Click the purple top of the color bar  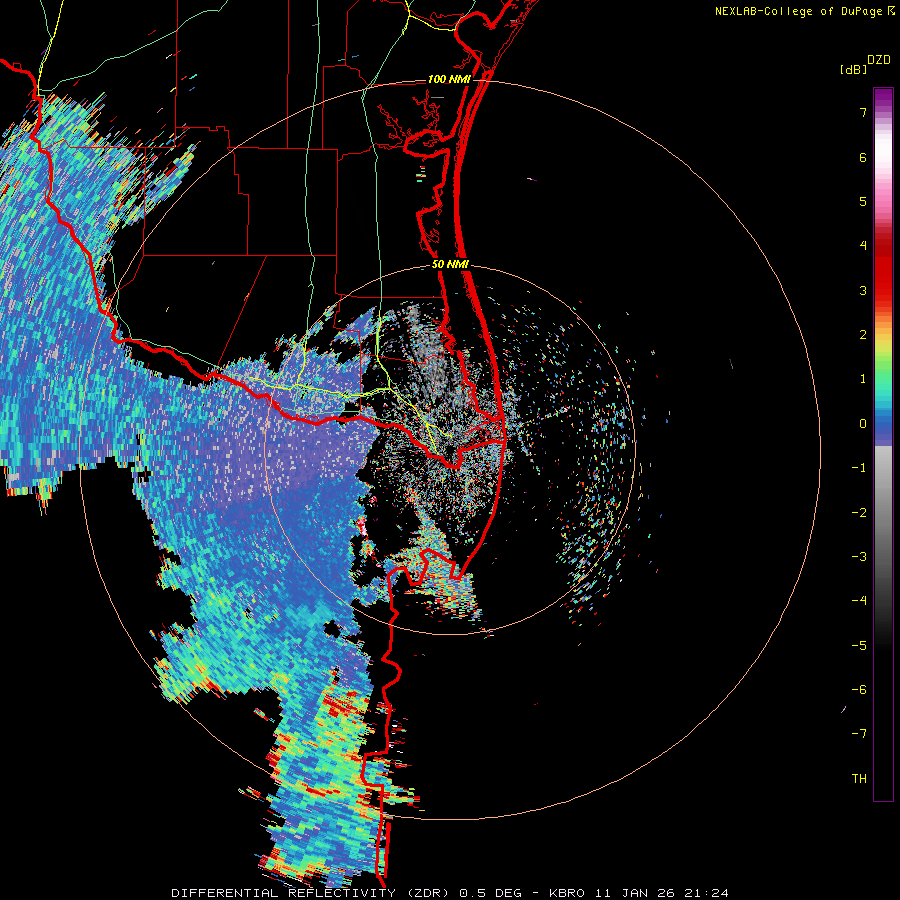[x=883, y=98]
